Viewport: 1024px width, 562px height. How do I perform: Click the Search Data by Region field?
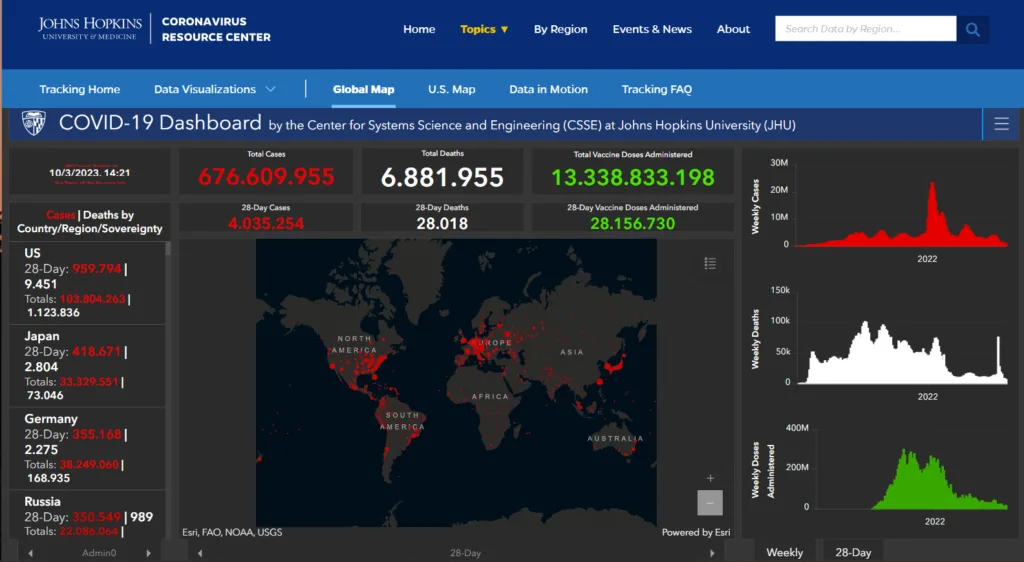point(865,29)
